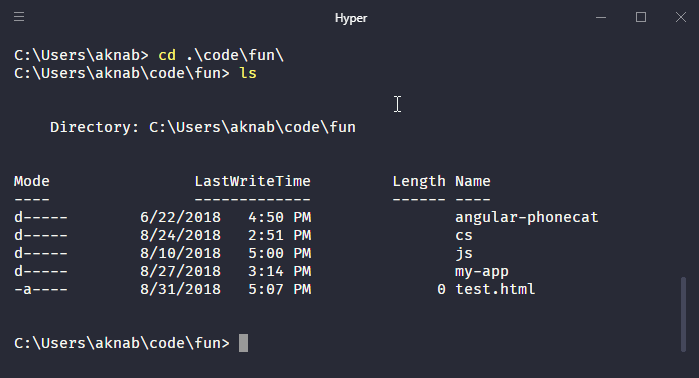The height and width of the screenshot is (378, 699).
Task: Click the time '5:07 PM'
Action: (280, 289)
